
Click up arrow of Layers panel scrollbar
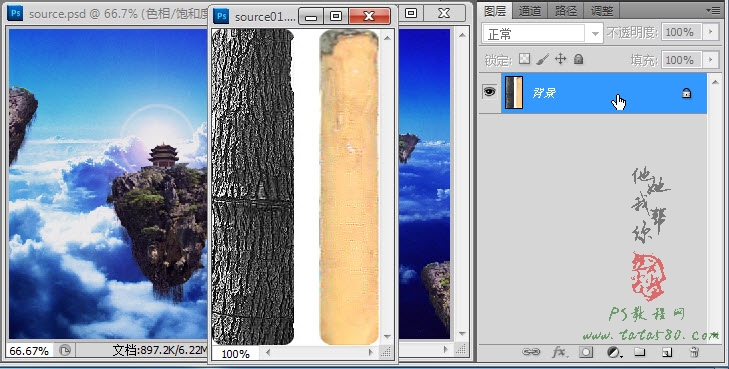point(715,82)
